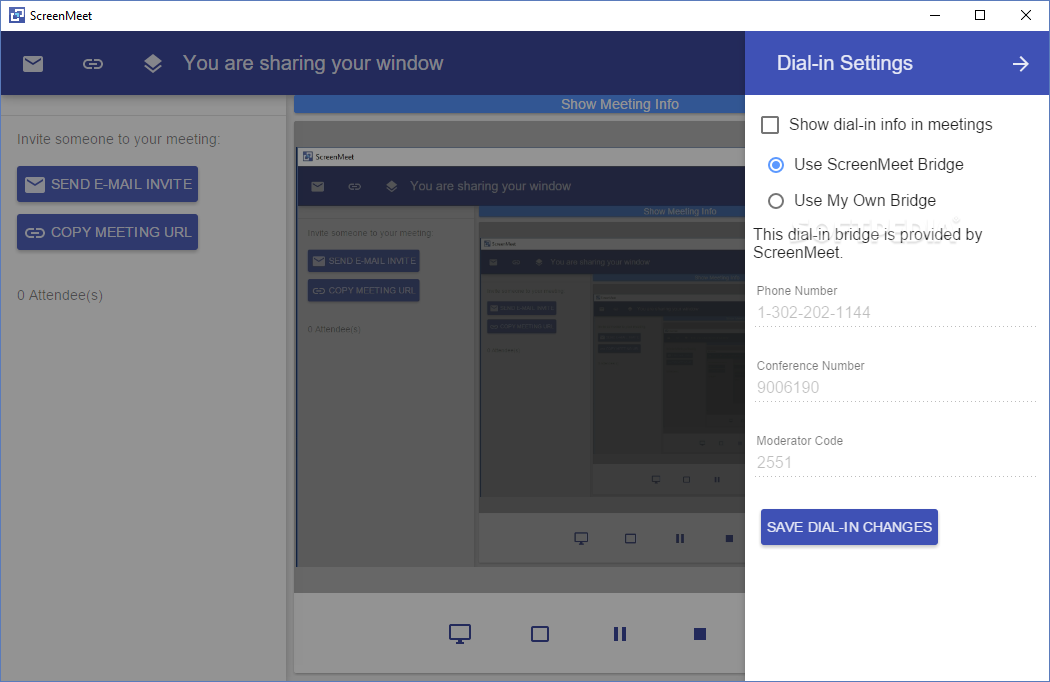
Task: Close the ScreenMeet window
Action: pyautogui.click(x=1025, y=15)
